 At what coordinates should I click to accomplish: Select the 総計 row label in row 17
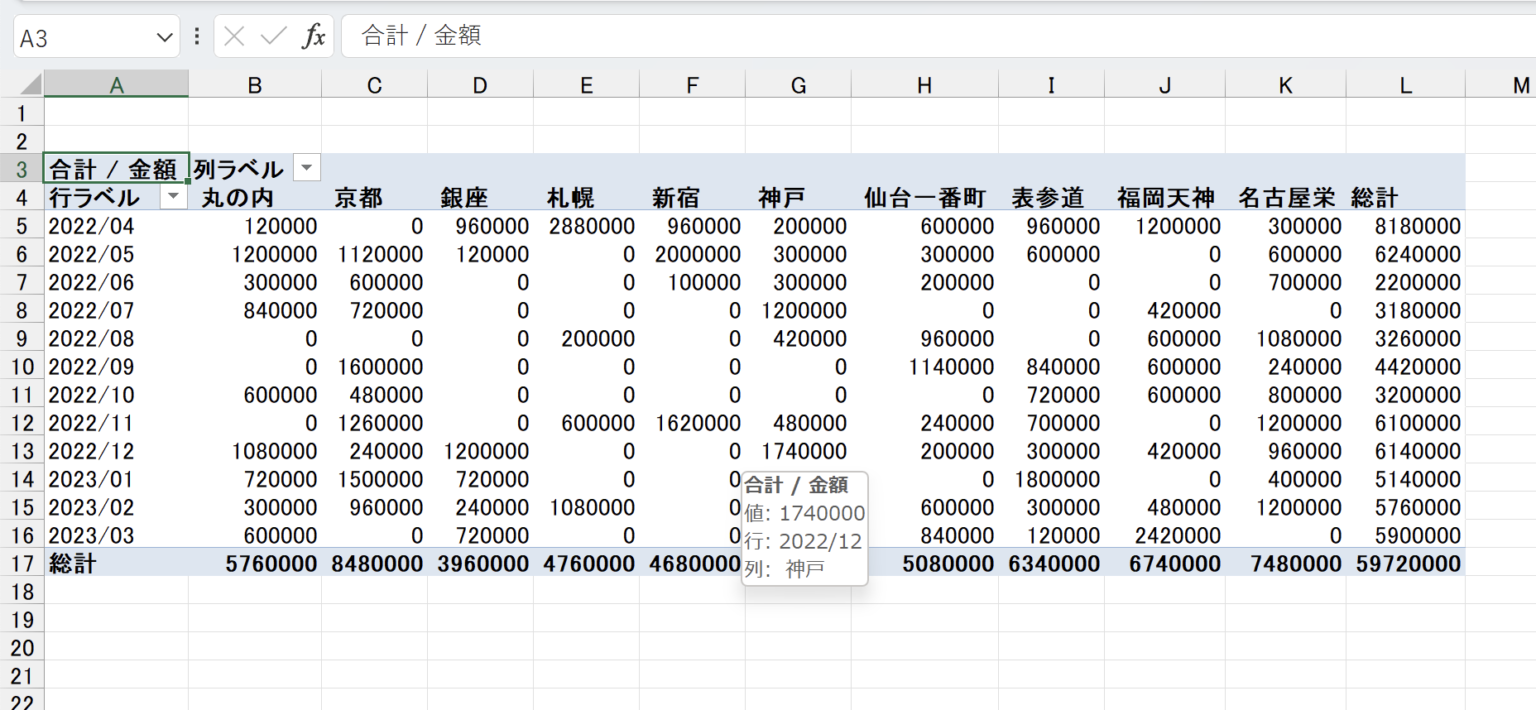(115, 564)
